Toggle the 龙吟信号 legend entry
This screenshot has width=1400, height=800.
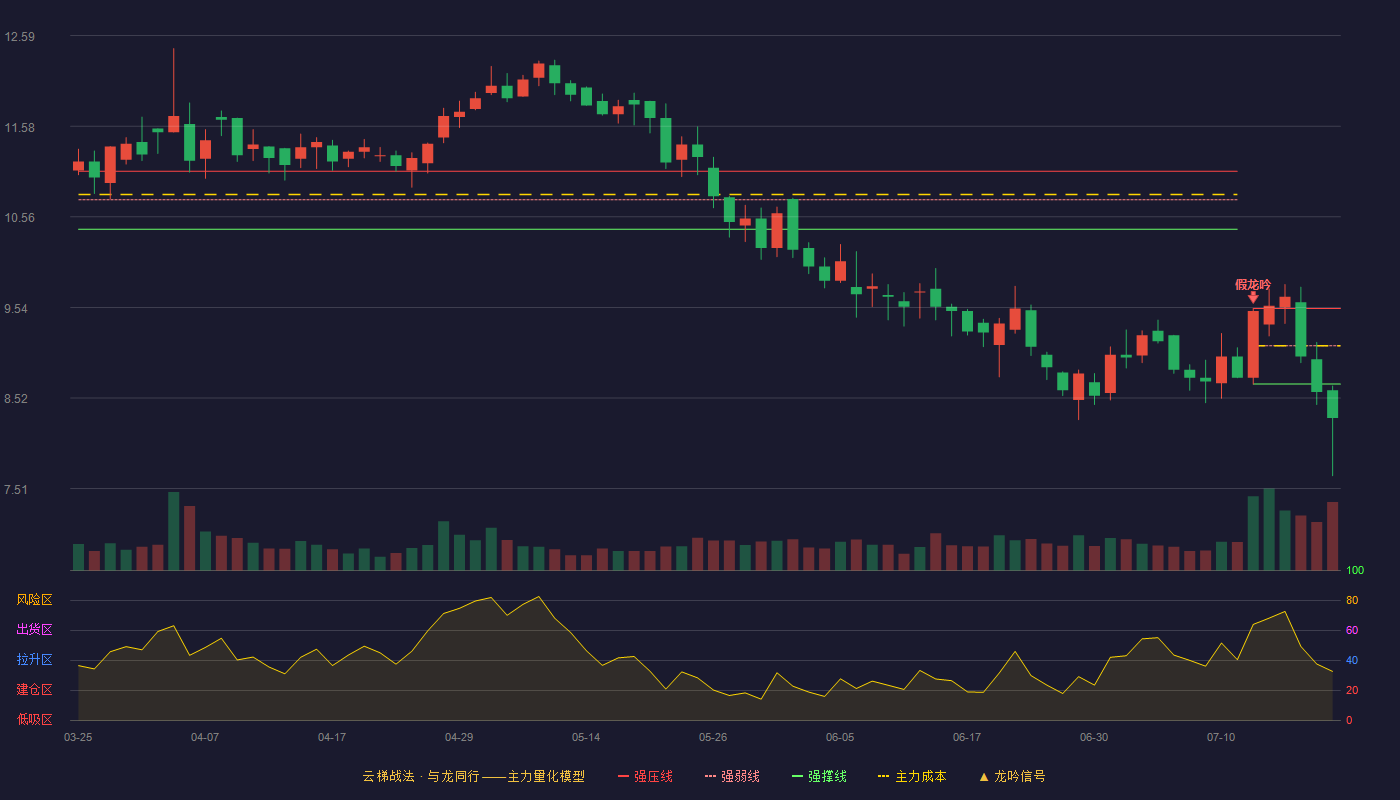(x=1012, y=776)
